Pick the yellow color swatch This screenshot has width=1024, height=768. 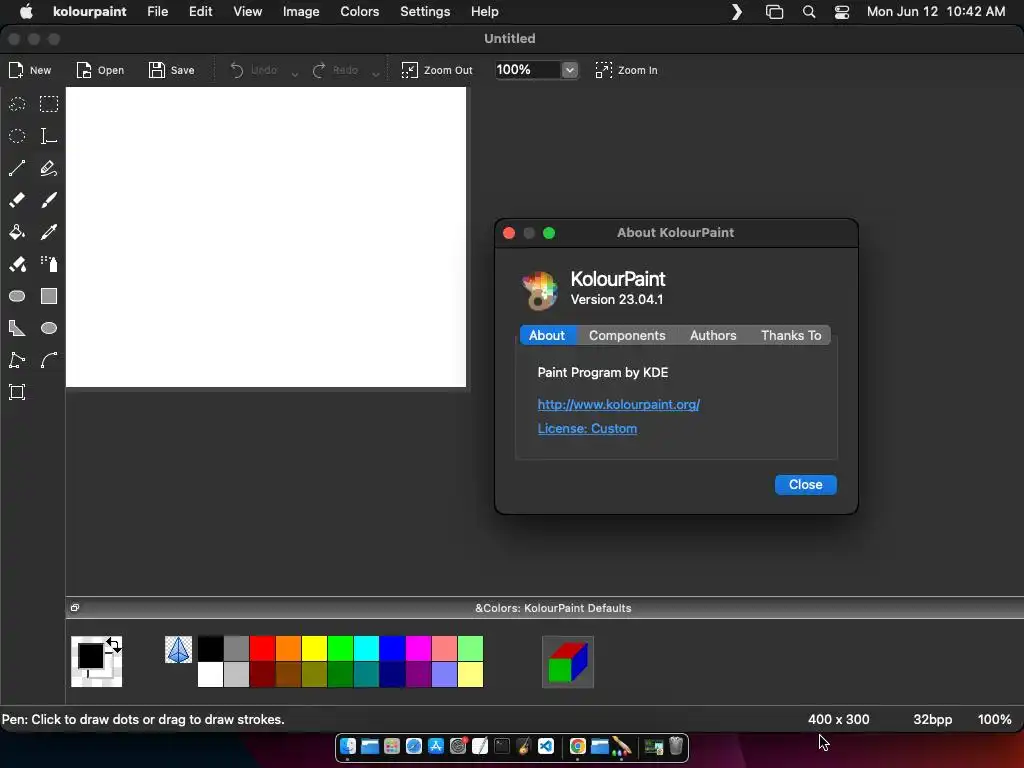tap(314, 648)
